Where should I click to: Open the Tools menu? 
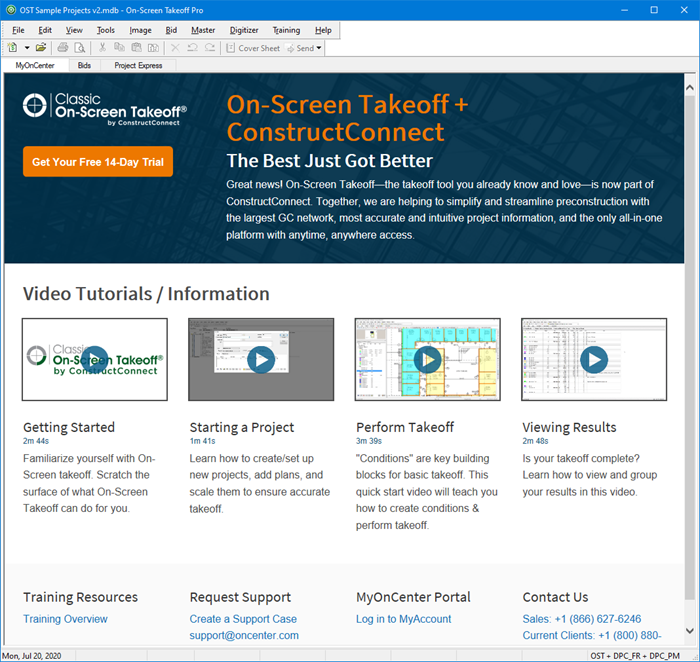tap(106, 30)
